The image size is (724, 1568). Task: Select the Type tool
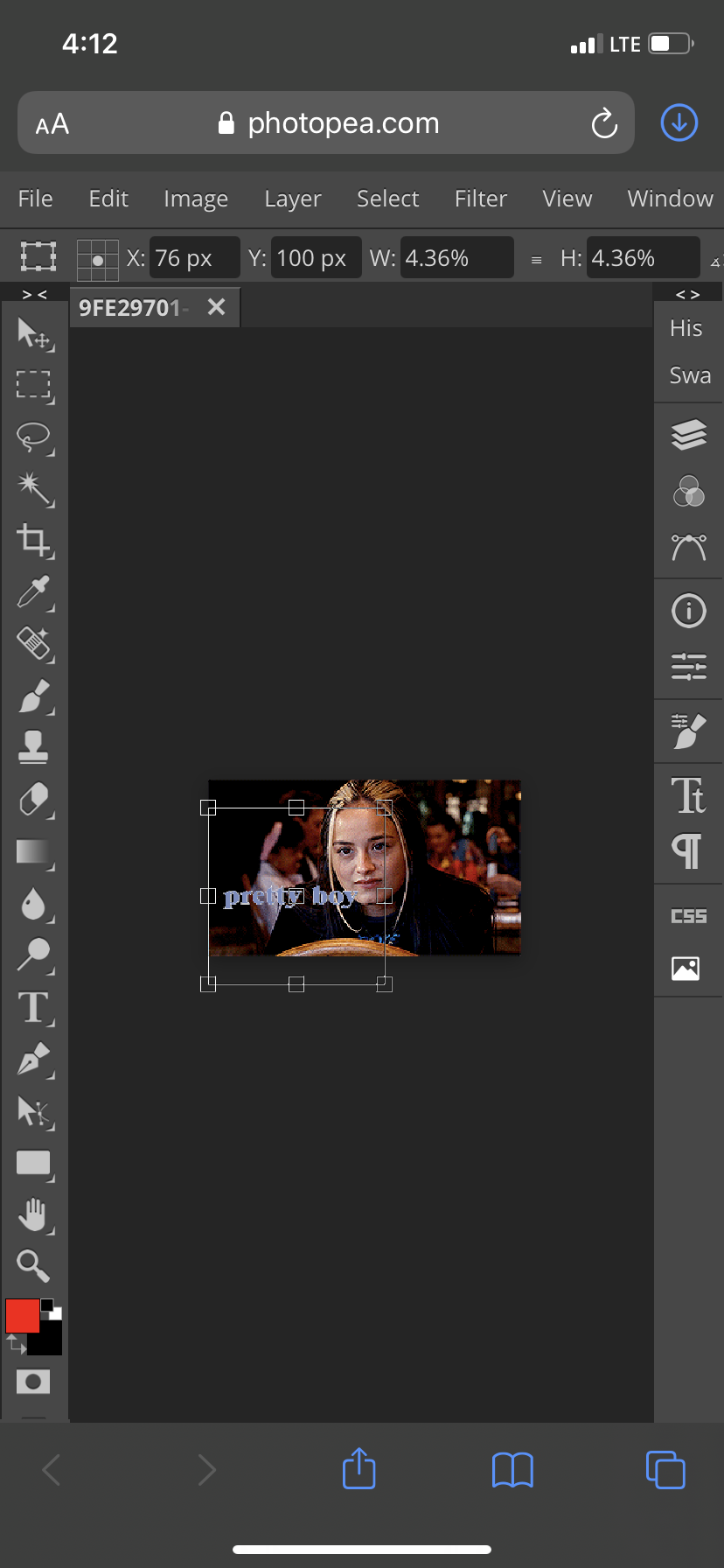pyautogui.click(x=34, y=1007)
